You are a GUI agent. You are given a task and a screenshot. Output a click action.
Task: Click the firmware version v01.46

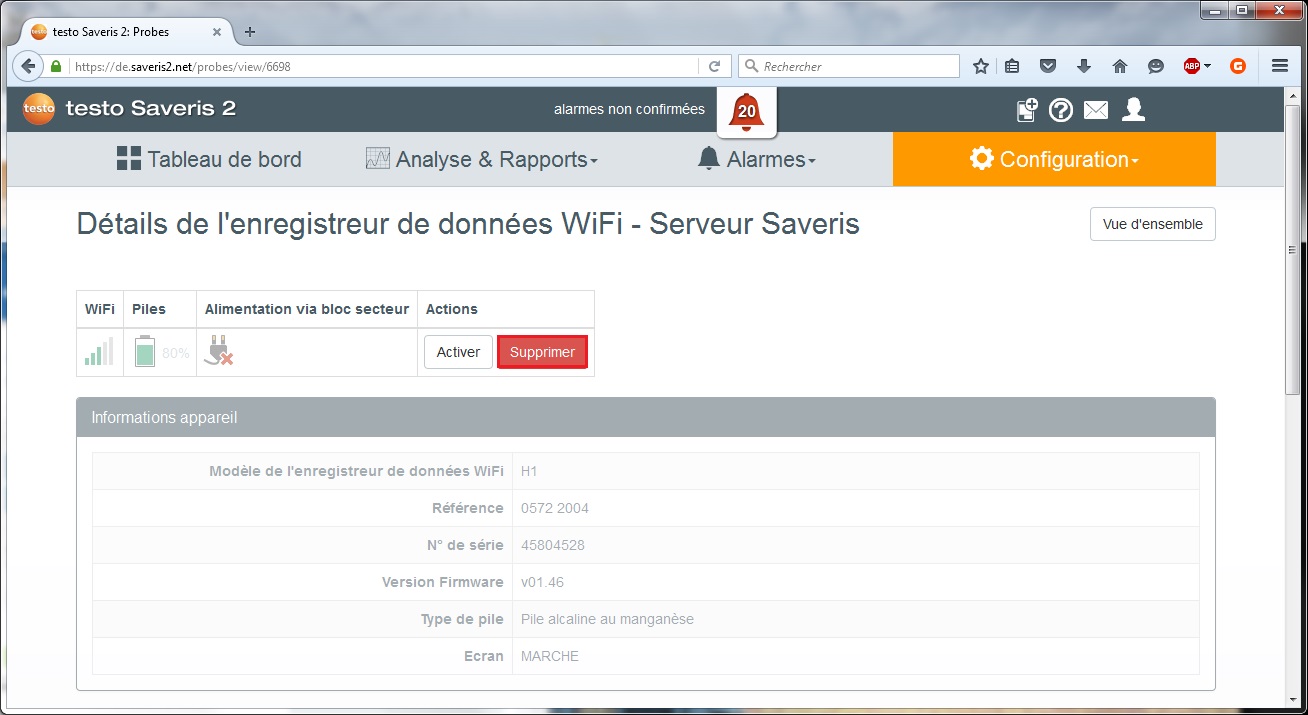click(x=542, y=582)
